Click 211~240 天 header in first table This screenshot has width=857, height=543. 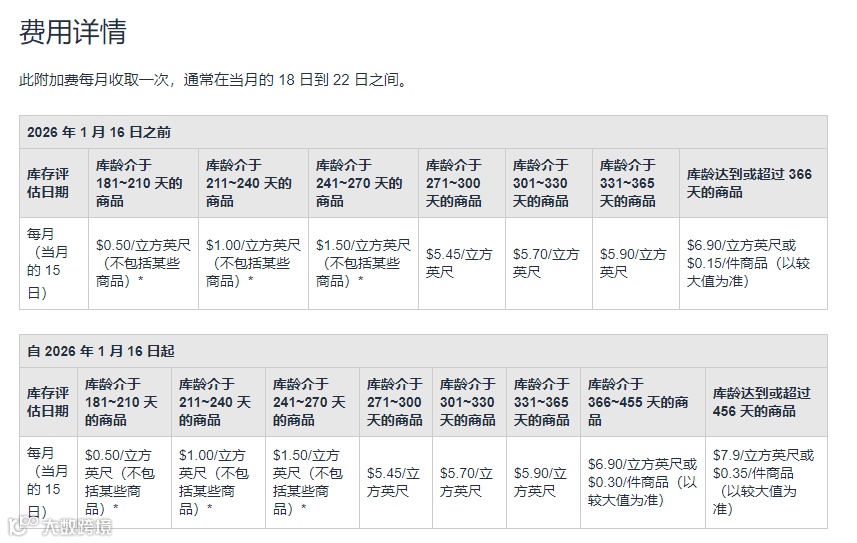[253, 183]
